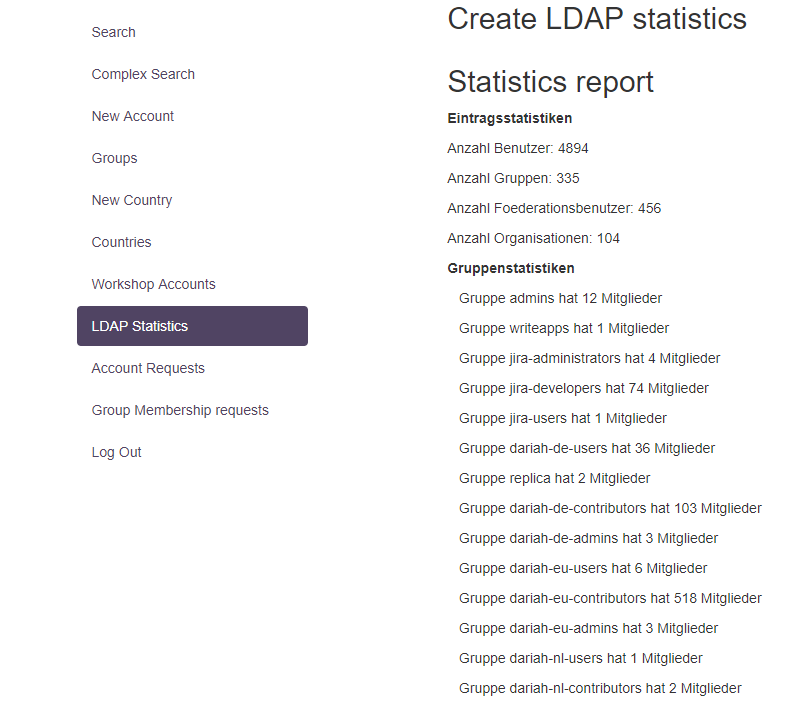
Task: Click the Anzahl Organisationen: 104 line
Action: coord(534,238)
